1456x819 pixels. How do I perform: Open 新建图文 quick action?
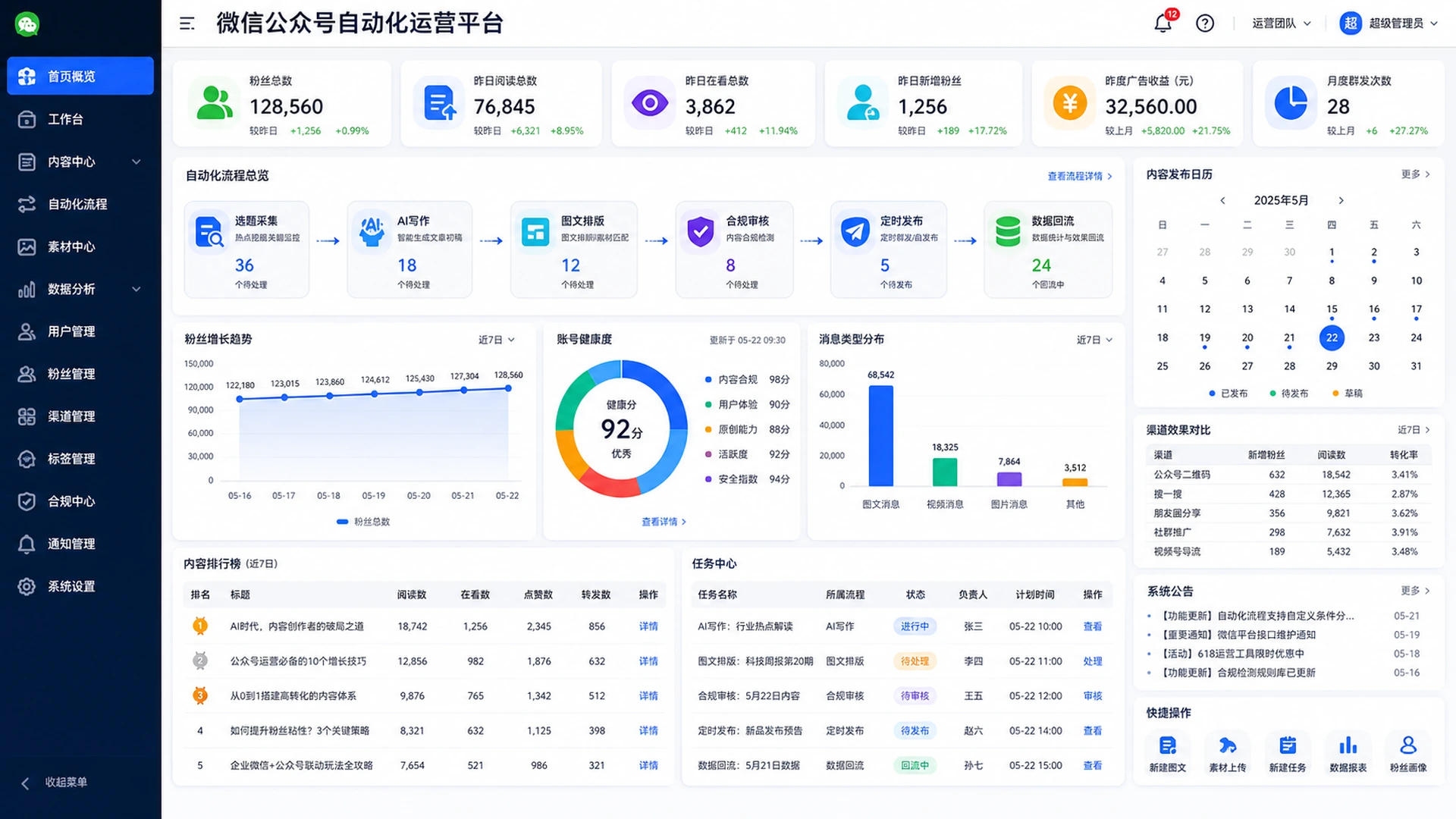tap(1168, 753)
